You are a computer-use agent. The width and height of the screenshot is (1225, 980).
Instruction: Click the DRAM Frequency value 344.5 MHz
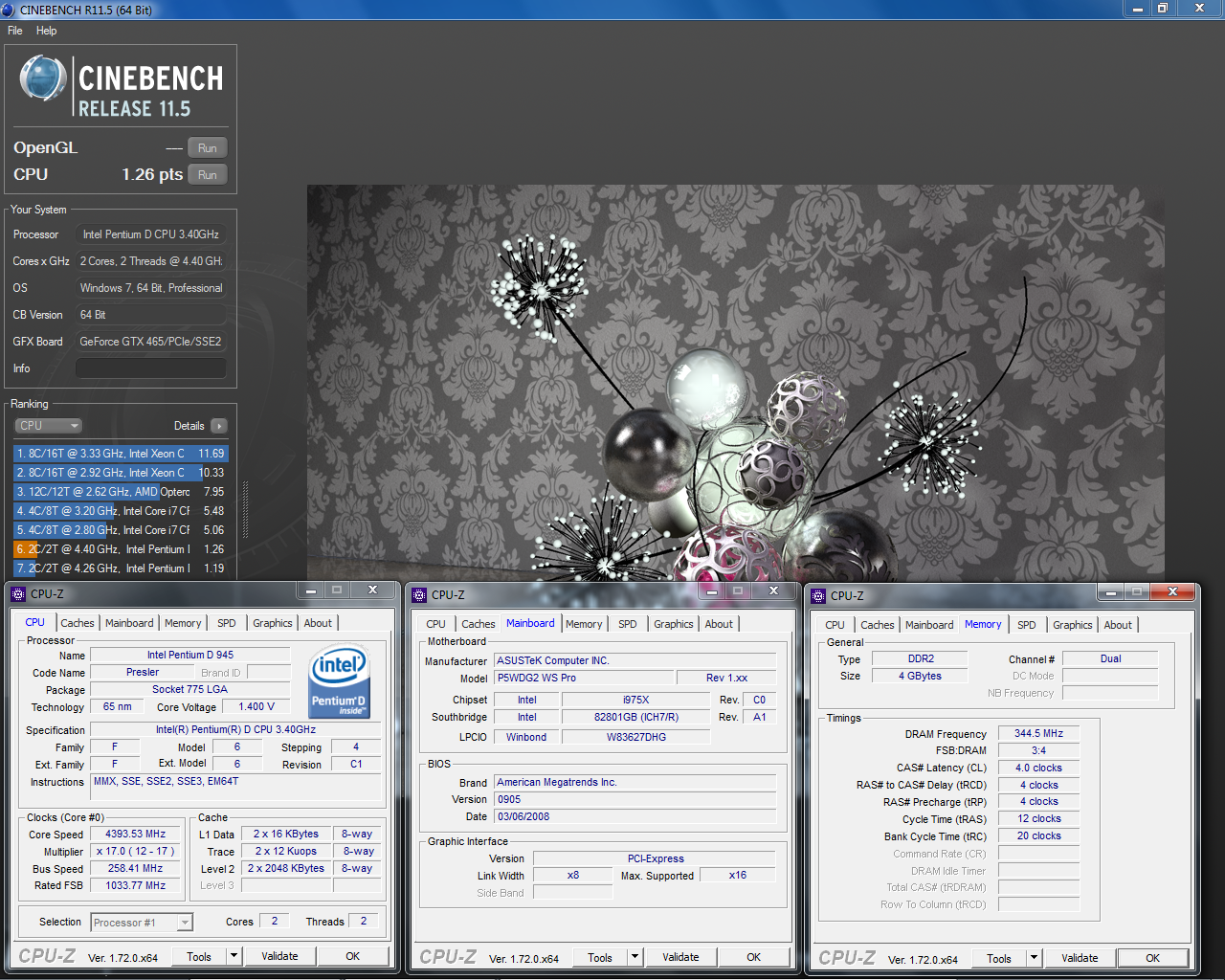point(1039,734)
